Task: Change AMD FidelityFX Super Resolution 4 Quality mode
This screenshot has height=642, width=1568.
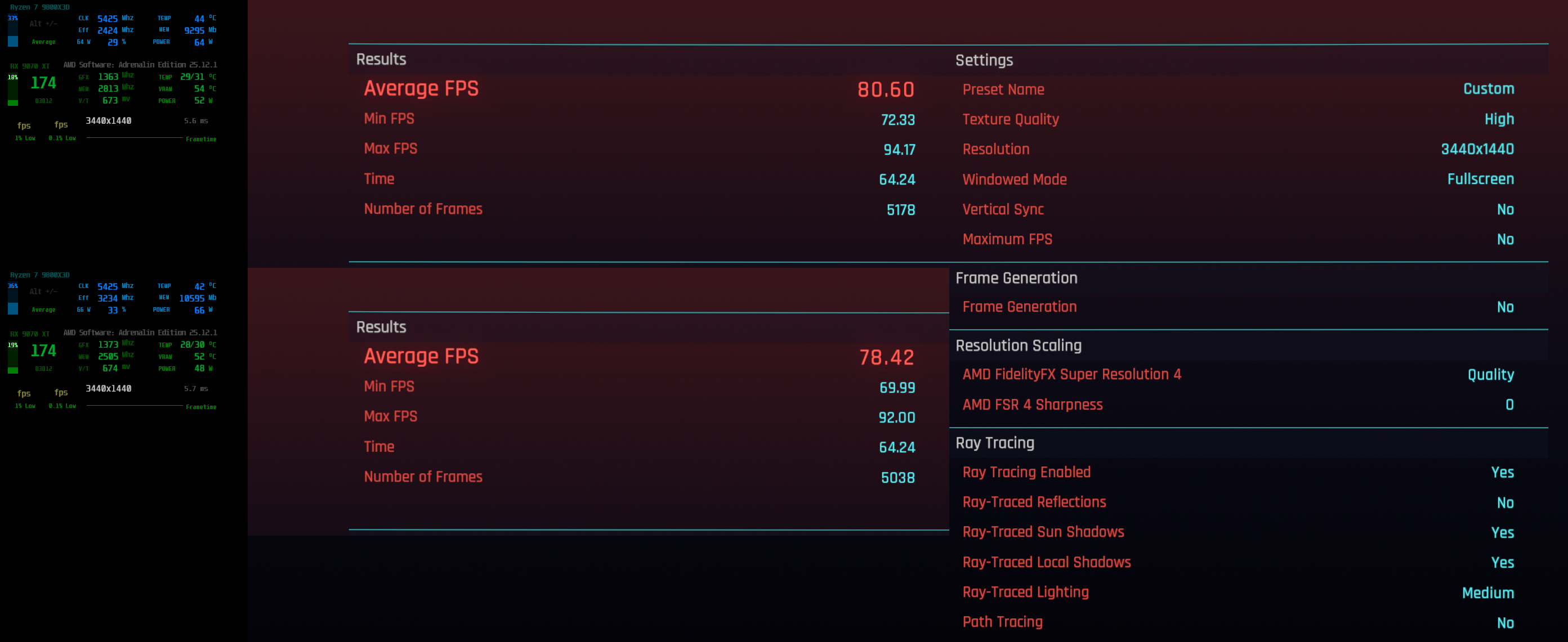Action: click(x=1490, y=375)
